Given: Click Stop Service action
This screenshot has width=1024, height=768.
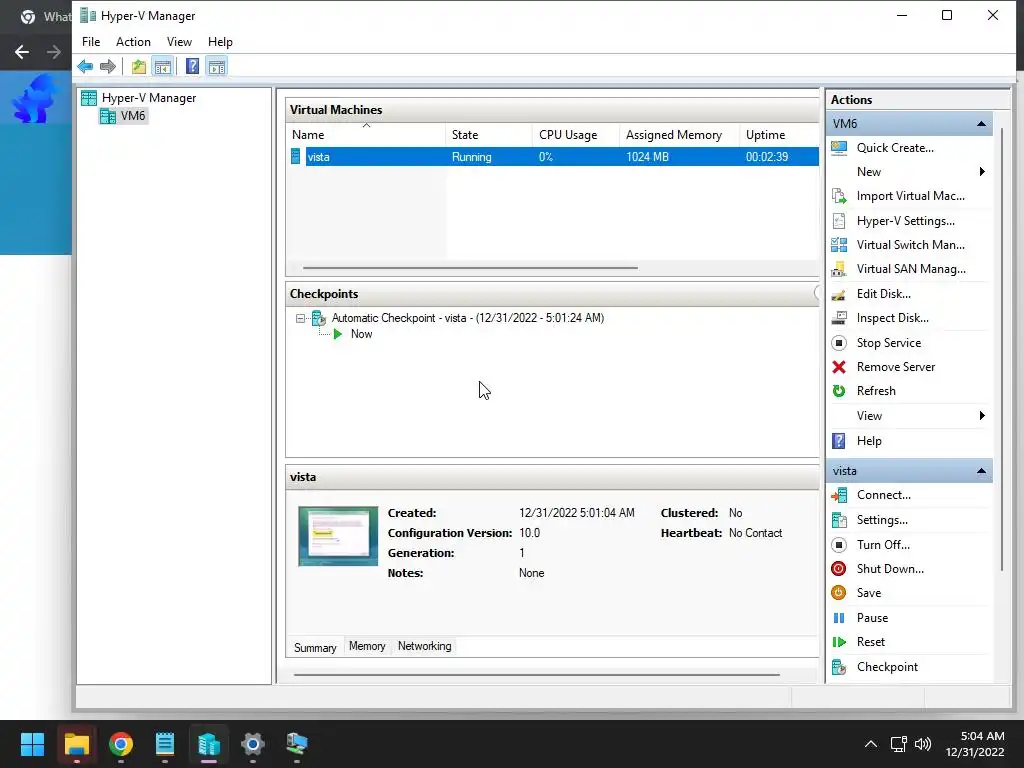Looking at the screenshot, I should [888, 343].
